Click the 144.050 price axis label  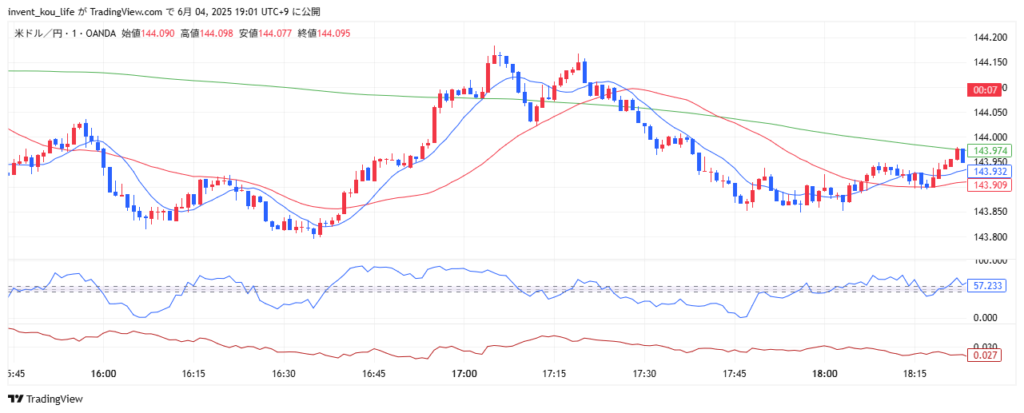point(989,112)
